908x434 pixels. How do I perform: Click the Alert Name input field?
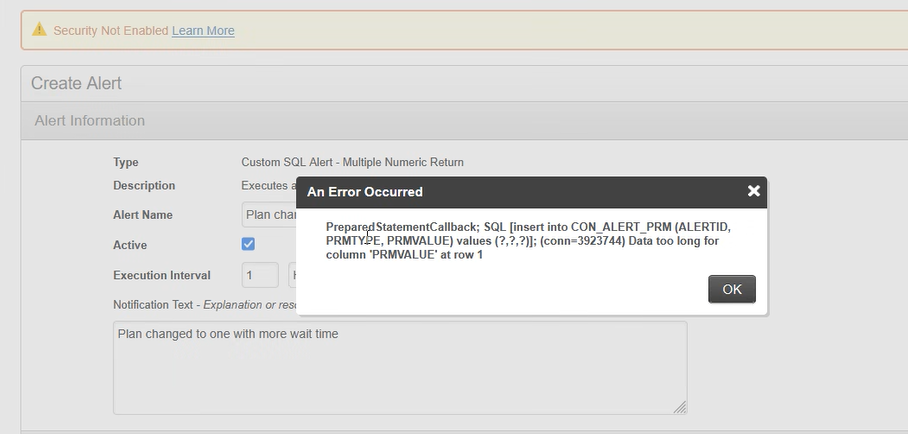tap(269, 214)
